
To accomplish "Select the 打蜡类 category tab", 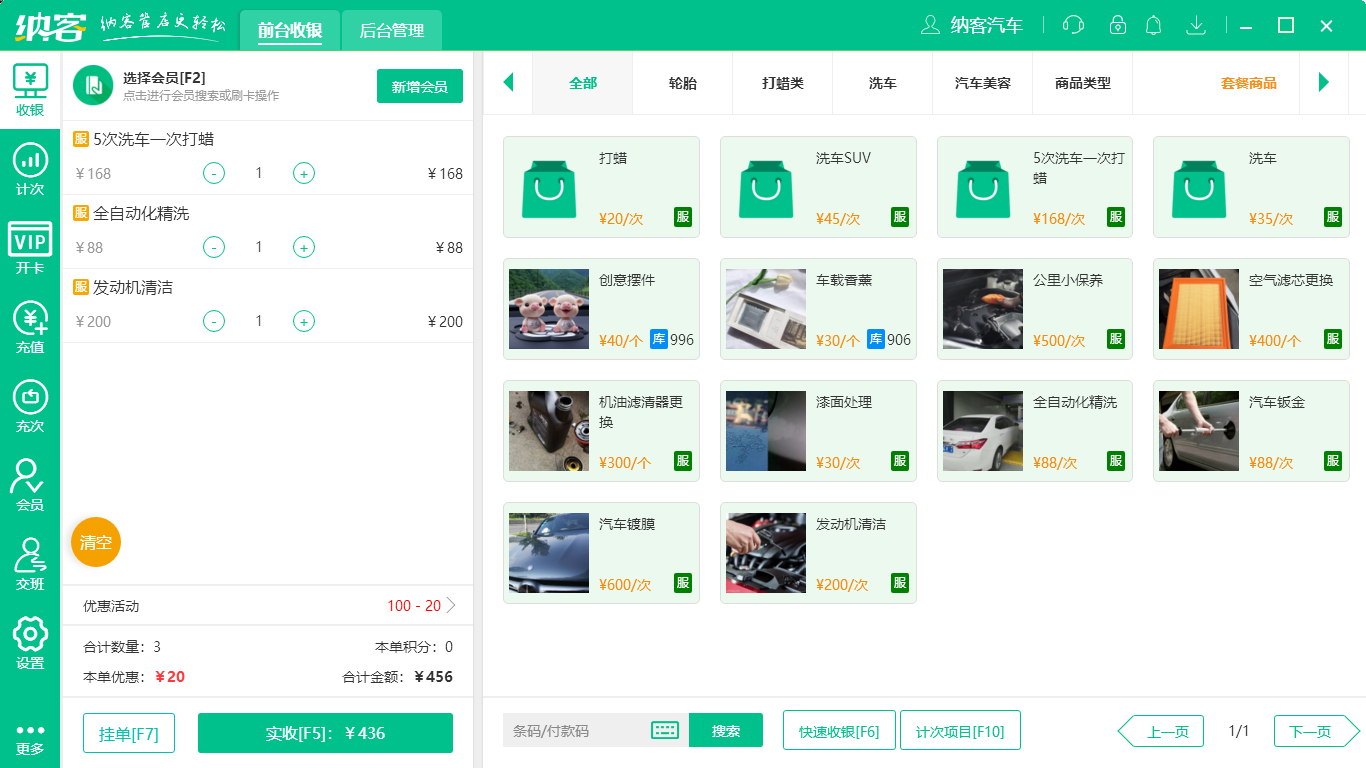I will point(783,83).
